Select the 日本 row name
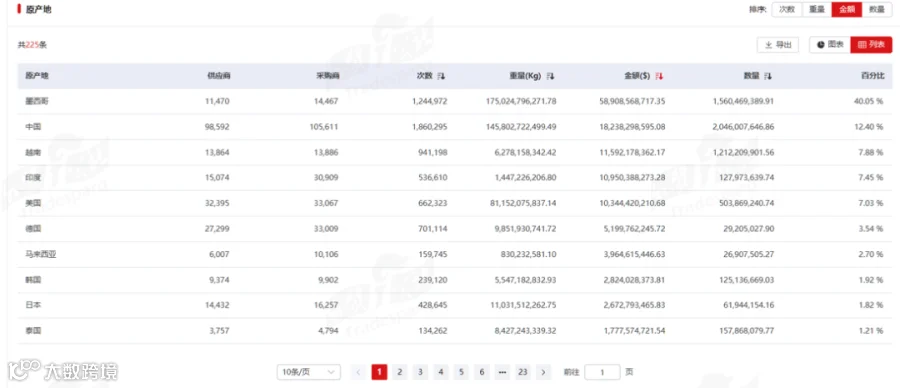The height and width of the screenshot is (388, 900). pos(33,305)
